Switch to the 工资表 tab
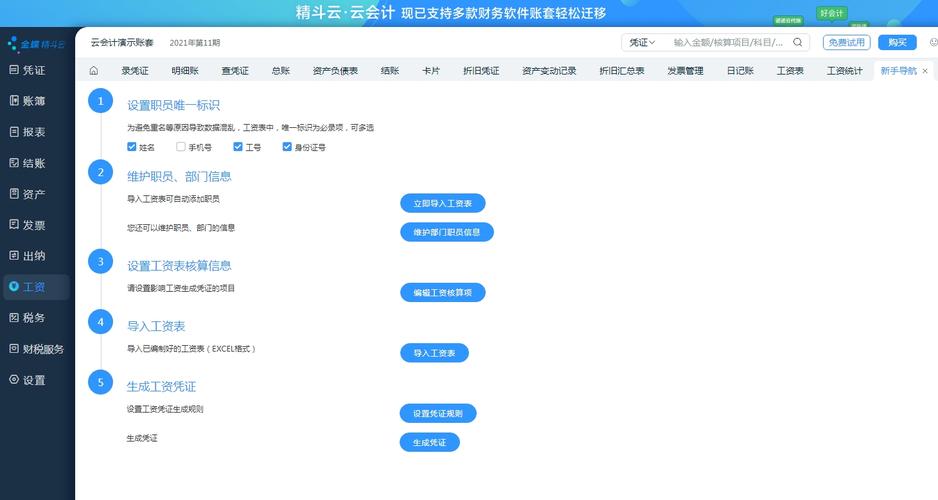This screenshot has width=938, height=500. 789,71
